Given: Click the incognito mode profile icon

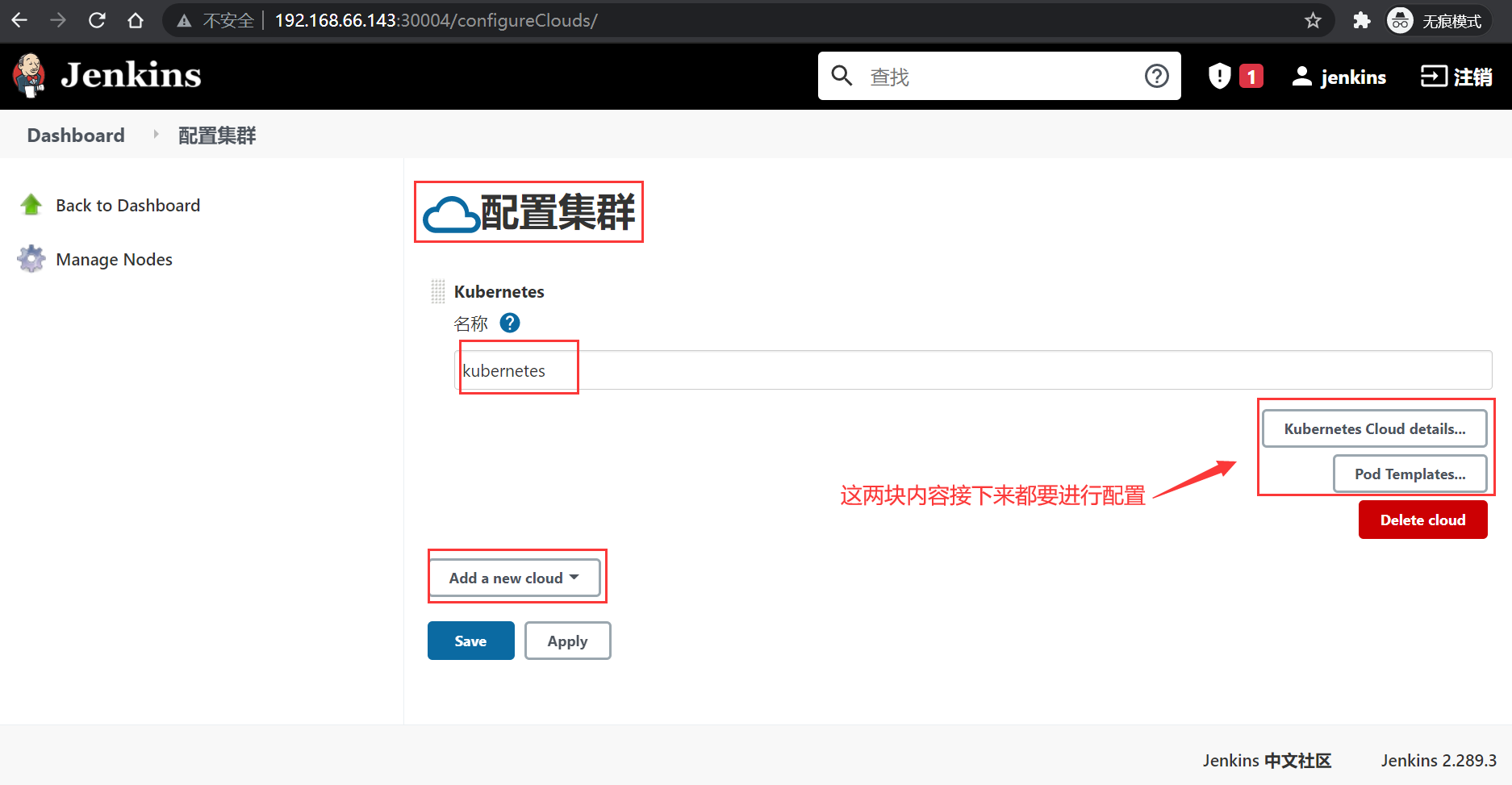Looking at the screenshot, I should 1400,20.
